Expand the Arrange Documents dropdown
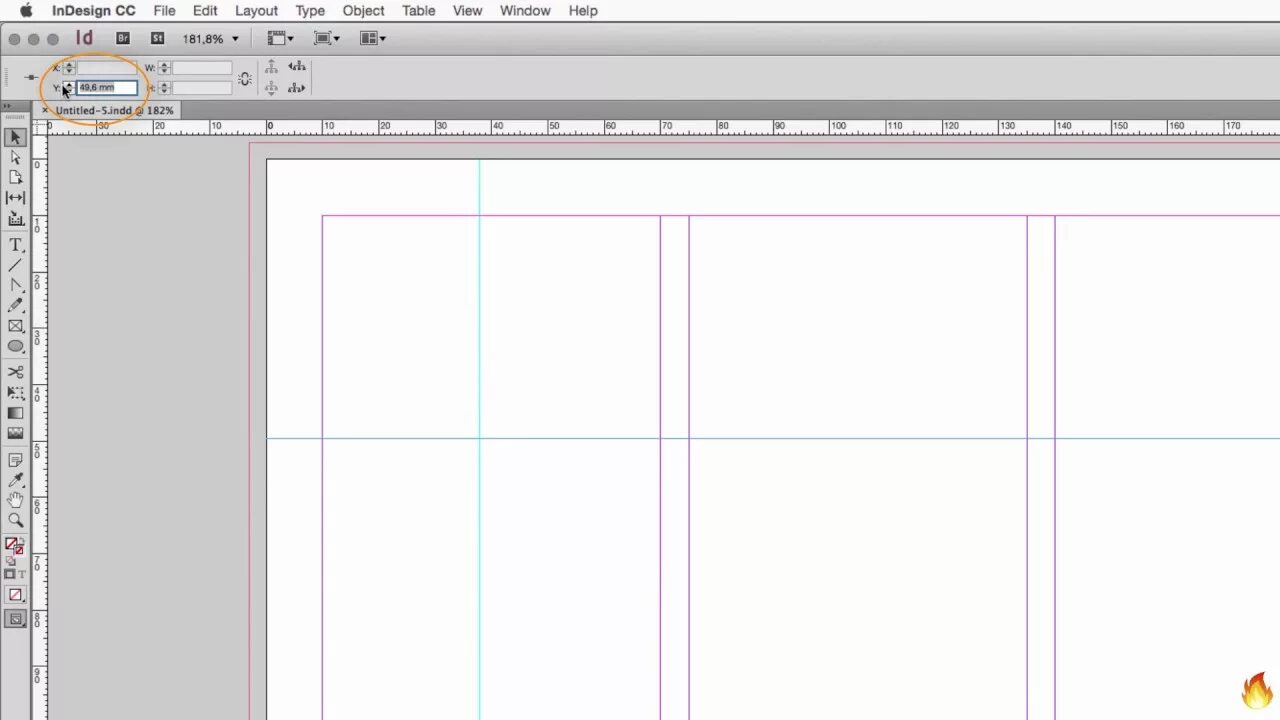 373,38
